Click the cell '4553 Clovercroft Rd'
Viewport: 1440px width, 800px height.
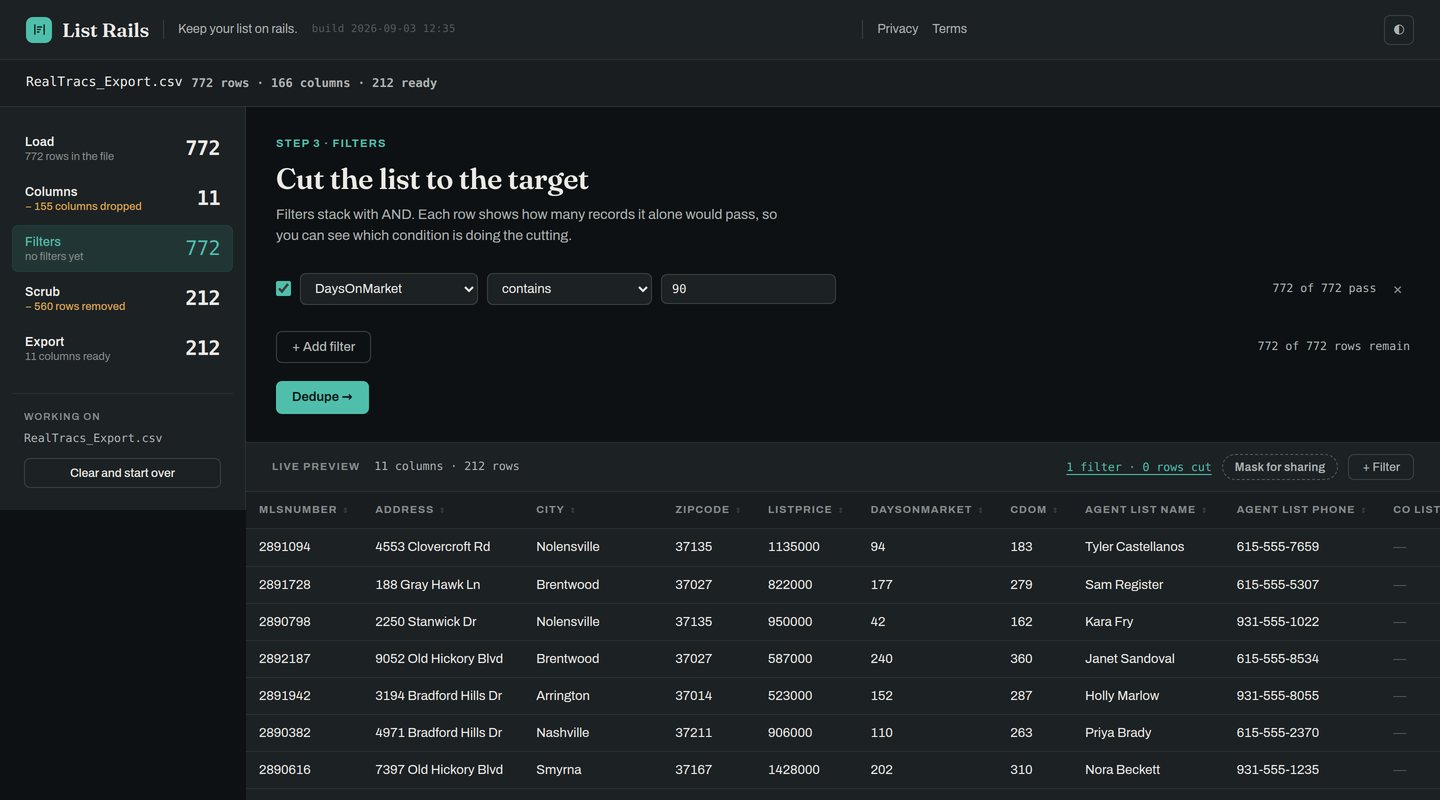point(432,547)
